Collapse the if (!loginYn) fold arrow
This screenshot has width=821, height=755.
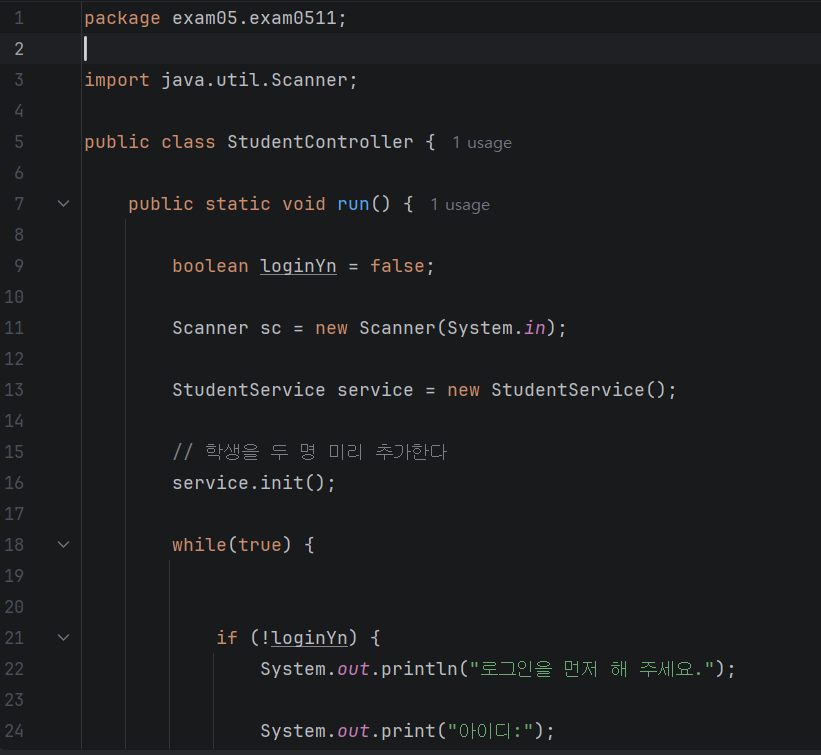[63, 638]
